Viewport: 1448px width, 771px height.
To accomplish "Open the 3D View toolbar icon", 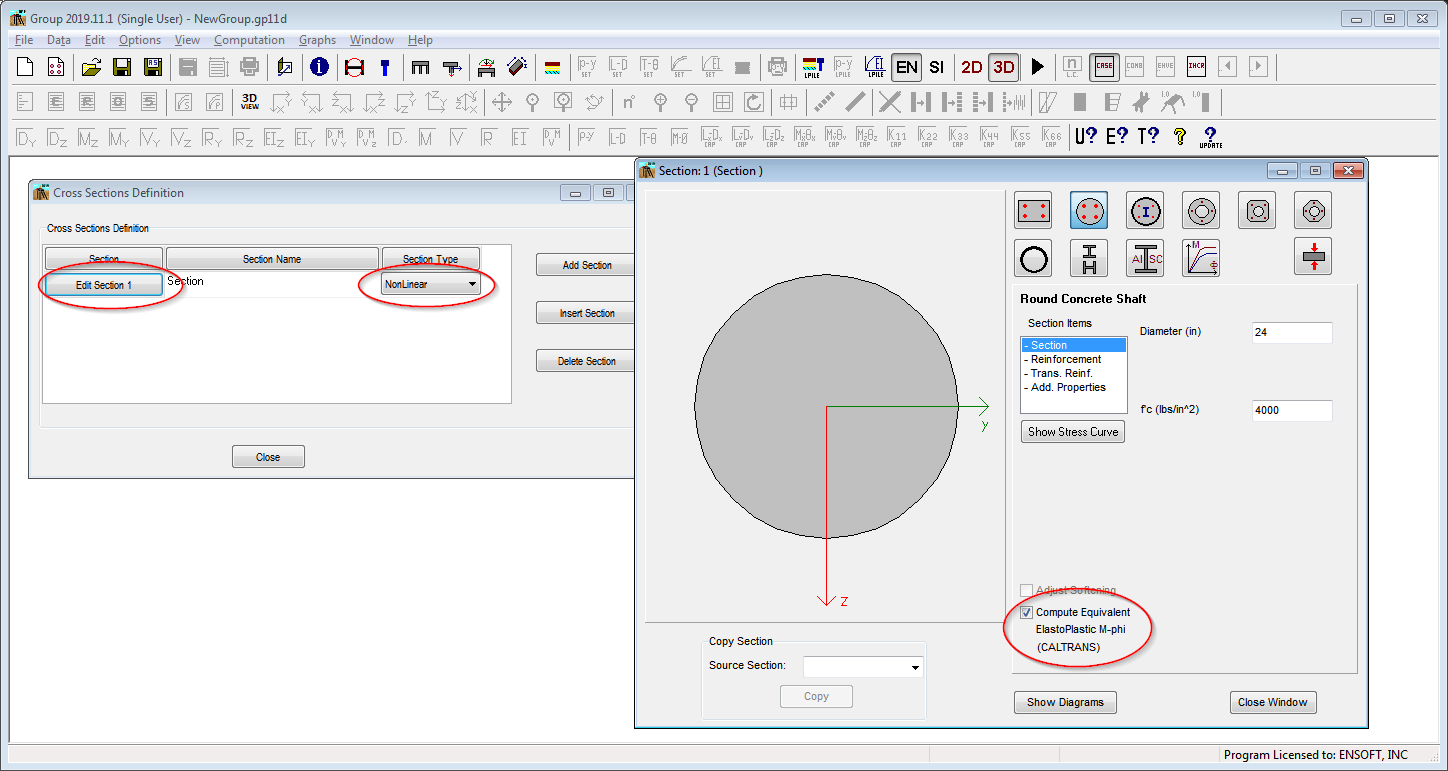I will (248, 101).
